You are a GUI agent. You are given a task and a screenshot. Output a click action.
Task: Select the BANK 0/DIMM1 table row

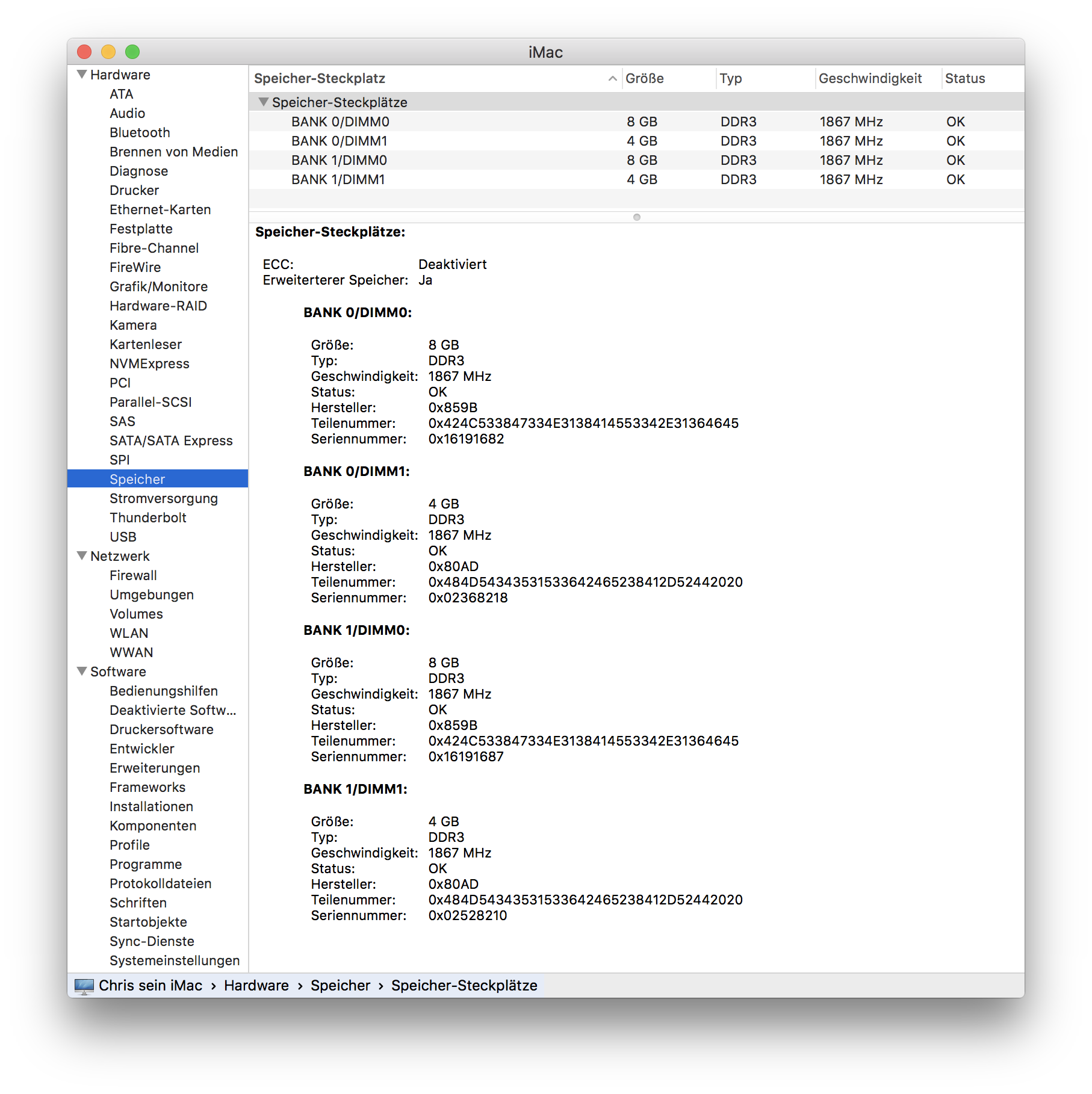coord(637,141)
